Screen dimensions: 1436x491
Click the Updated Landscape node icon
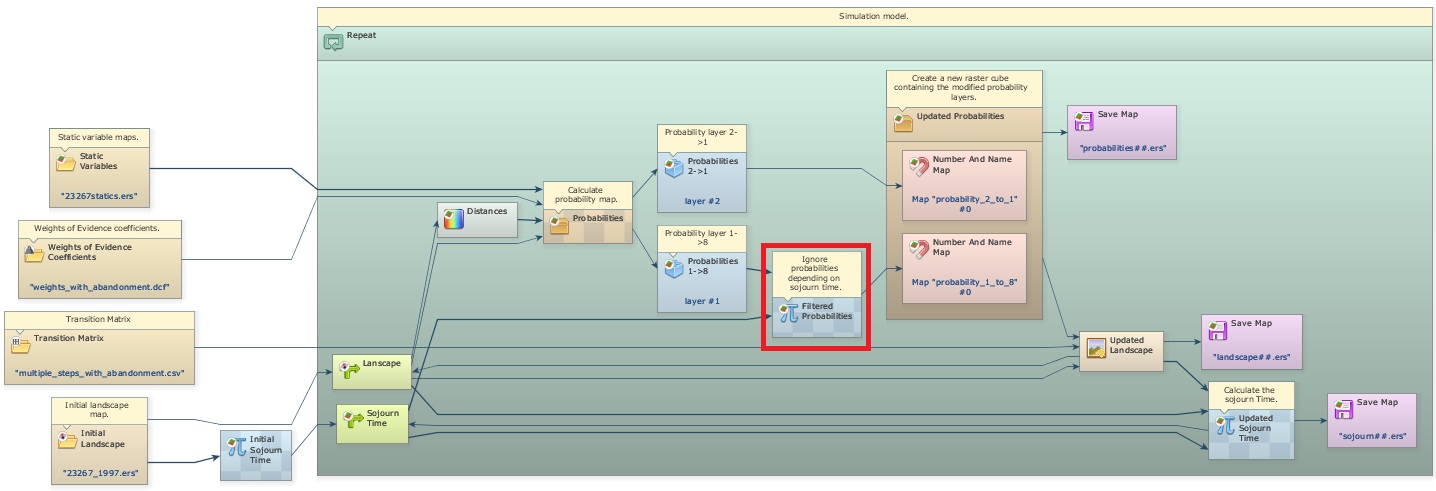click(x=1096, y=348)
